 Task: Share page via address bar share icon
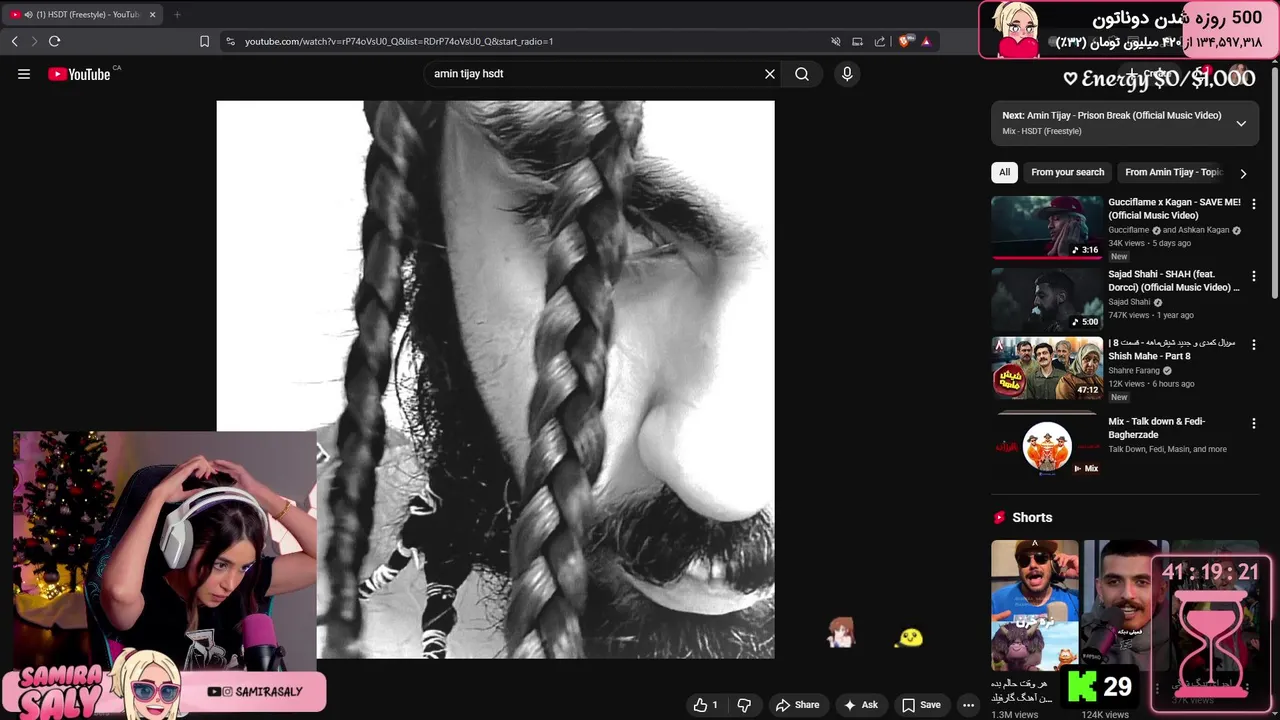(880, 41)
